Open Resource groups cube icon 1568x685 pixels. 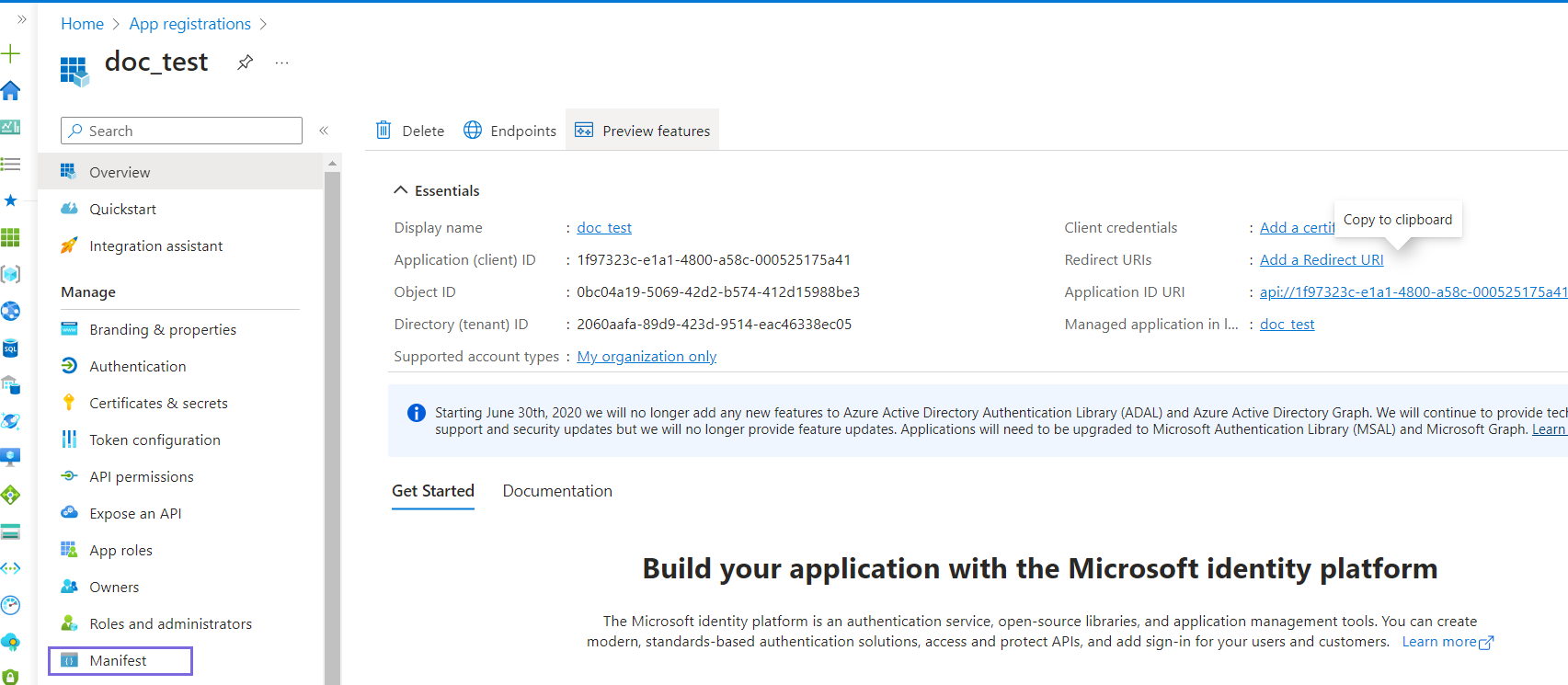coord(10,274)
